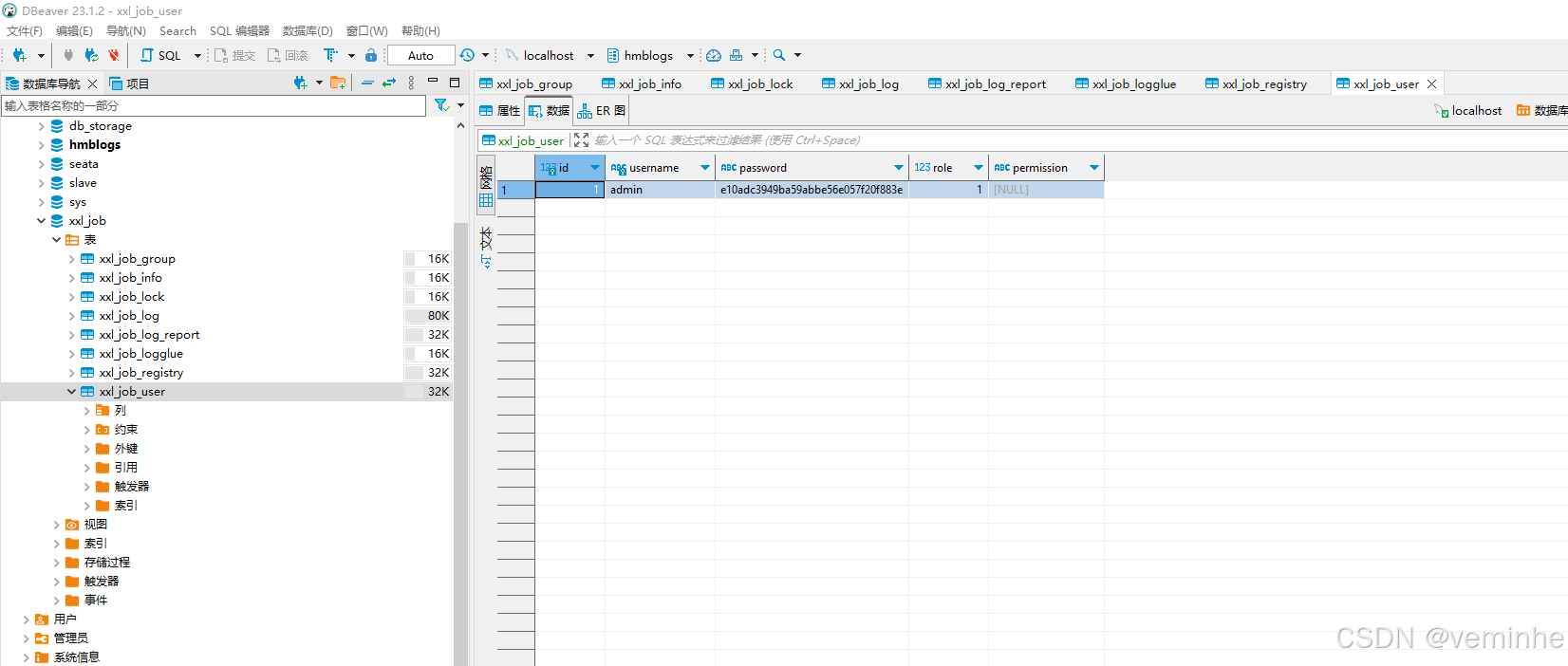
Task: Open the 窗口(W) menu
Action: click(367, 30)
